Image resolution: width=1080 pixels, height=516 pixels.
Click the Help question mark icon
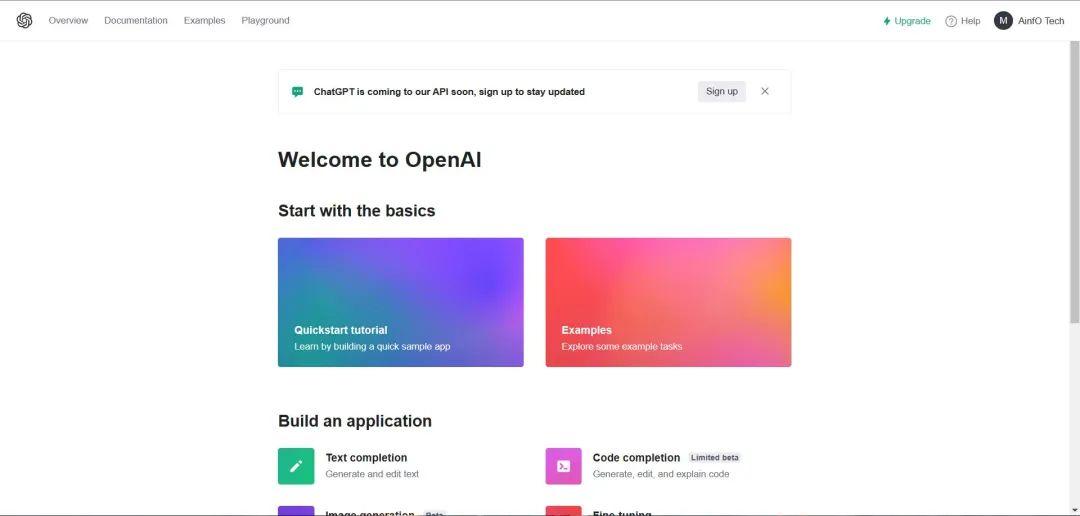point(951,21)
